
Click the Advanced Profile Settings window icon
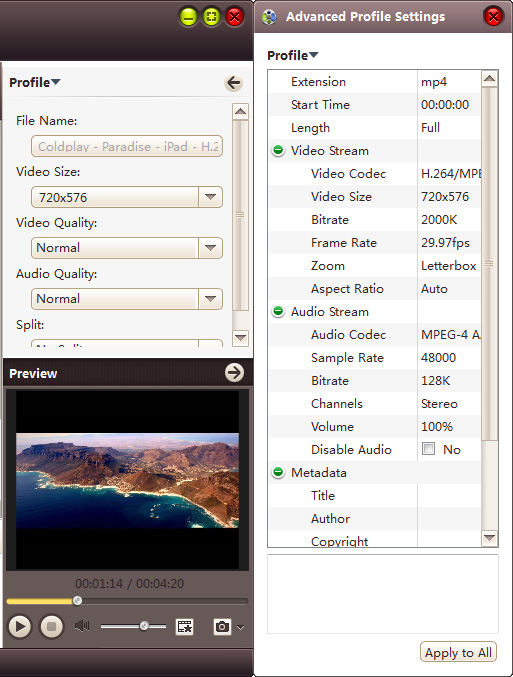269,17
